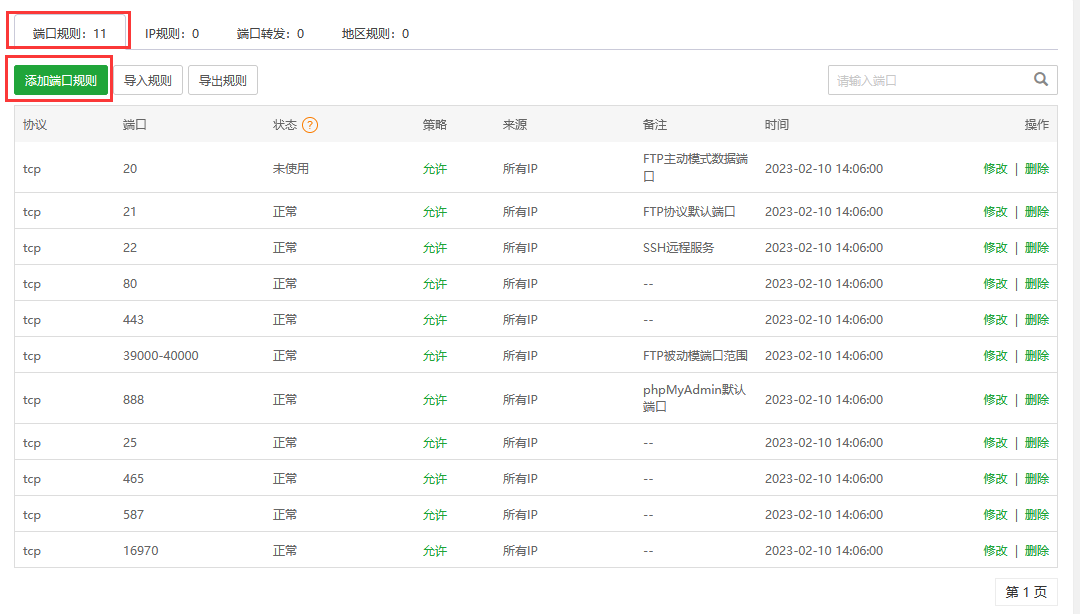Click 删除 for the 39000-40000 range rule

[x=1038, y=355]
